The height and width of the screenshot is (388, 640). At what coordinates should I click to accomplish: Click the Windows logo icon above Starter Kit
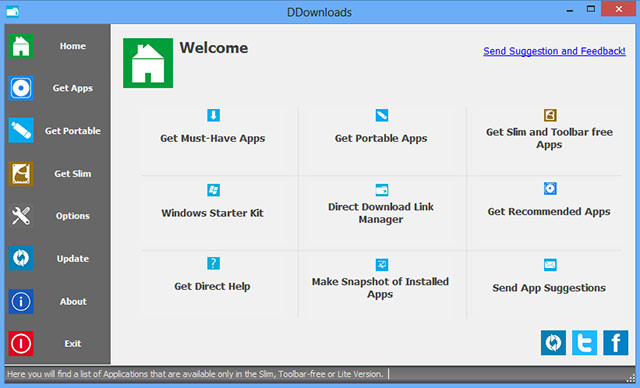[x=213, y=190]
